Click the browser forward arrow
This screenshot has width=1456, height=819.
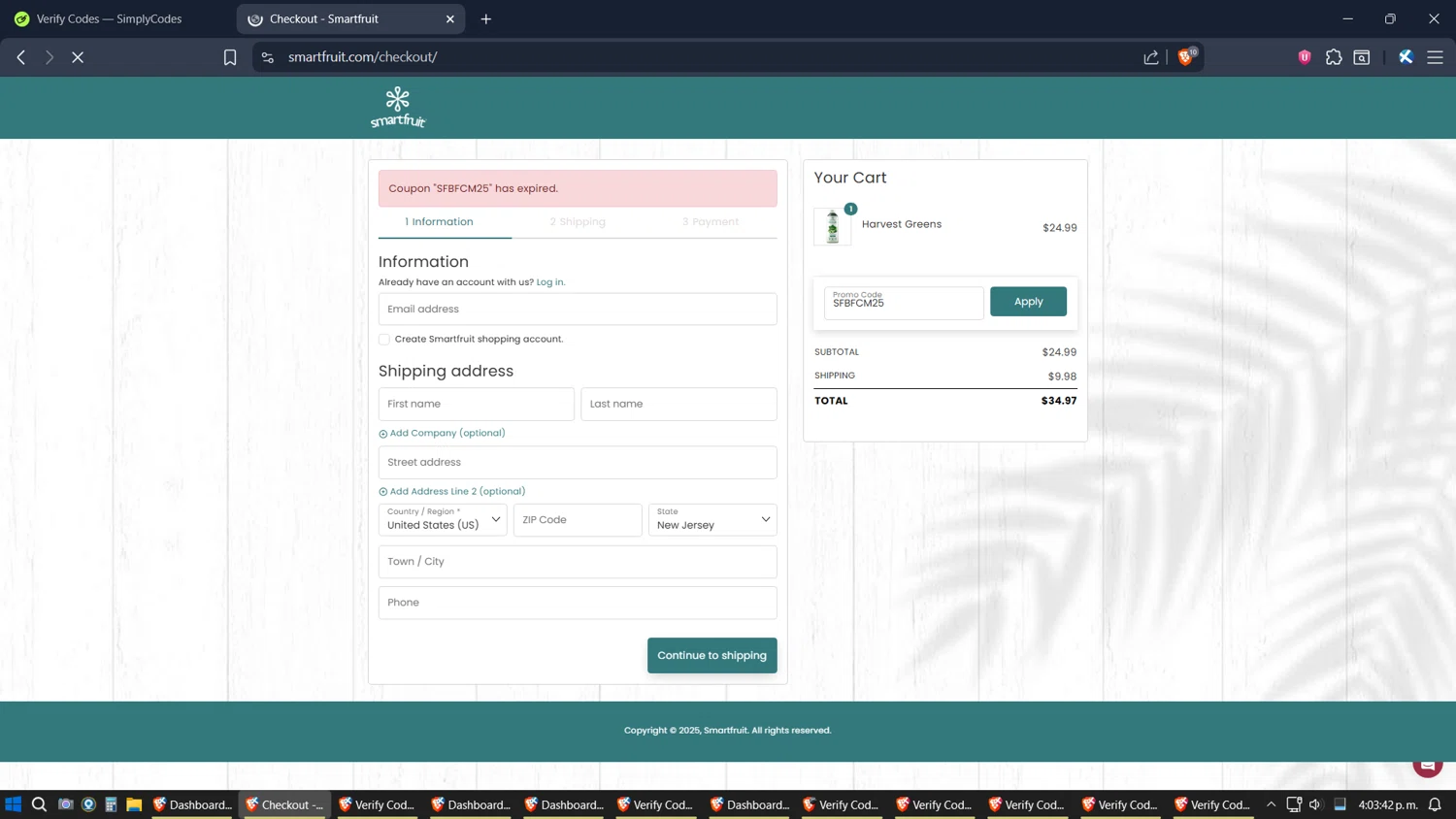pos(50,57)
